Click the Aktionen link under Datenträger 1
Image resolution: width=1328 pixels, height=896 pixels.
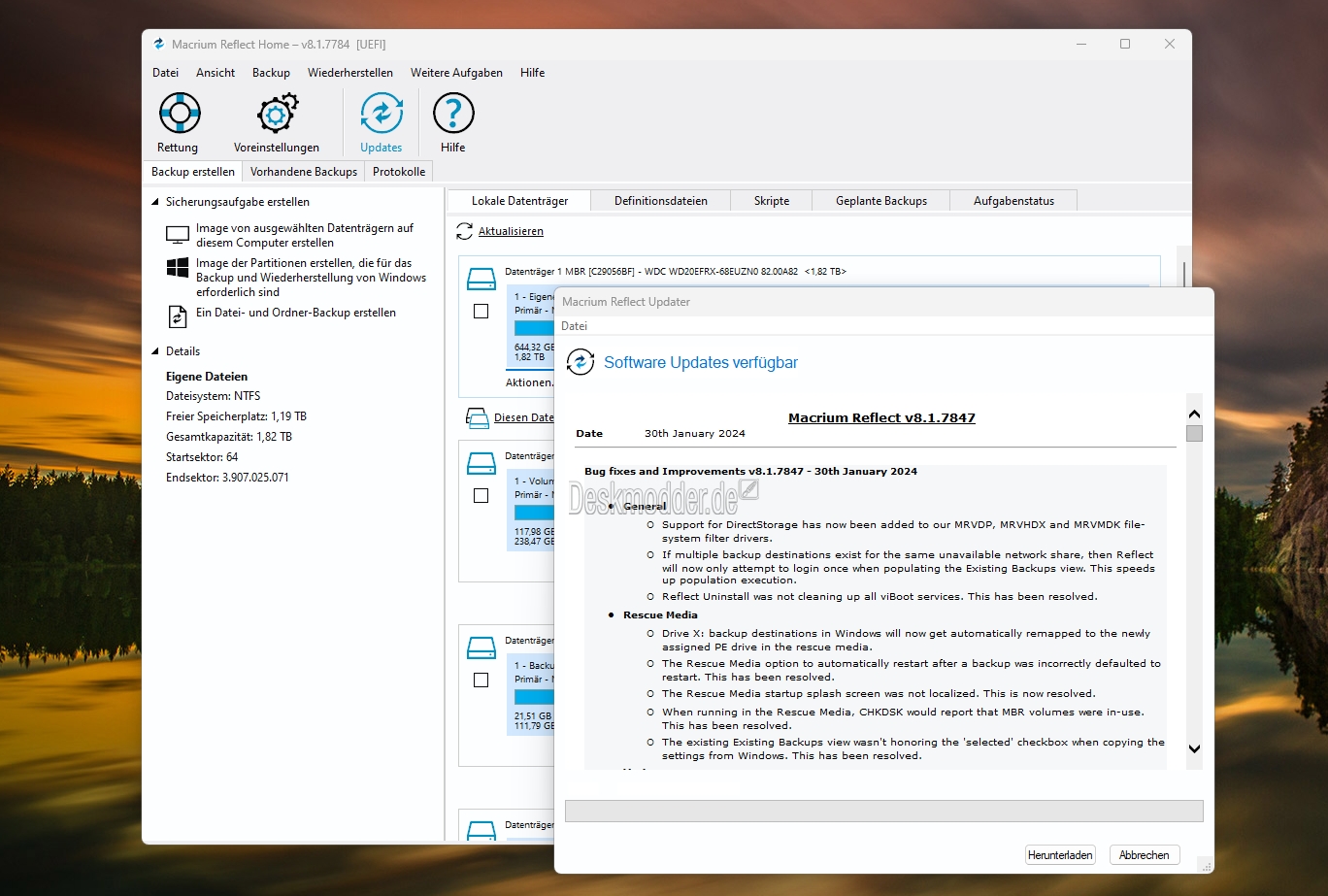[529, 382]
